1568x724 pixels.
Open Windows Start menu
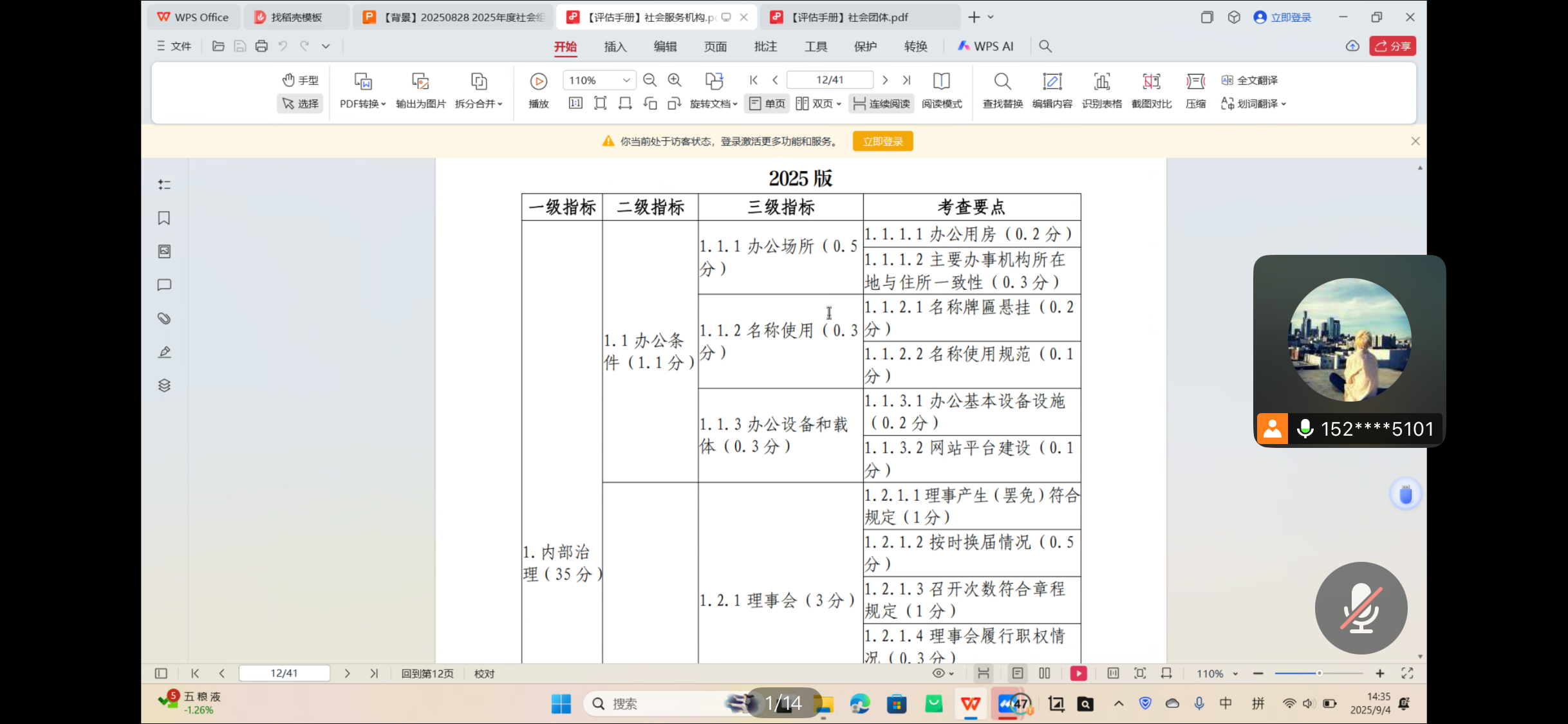[561, 704]
